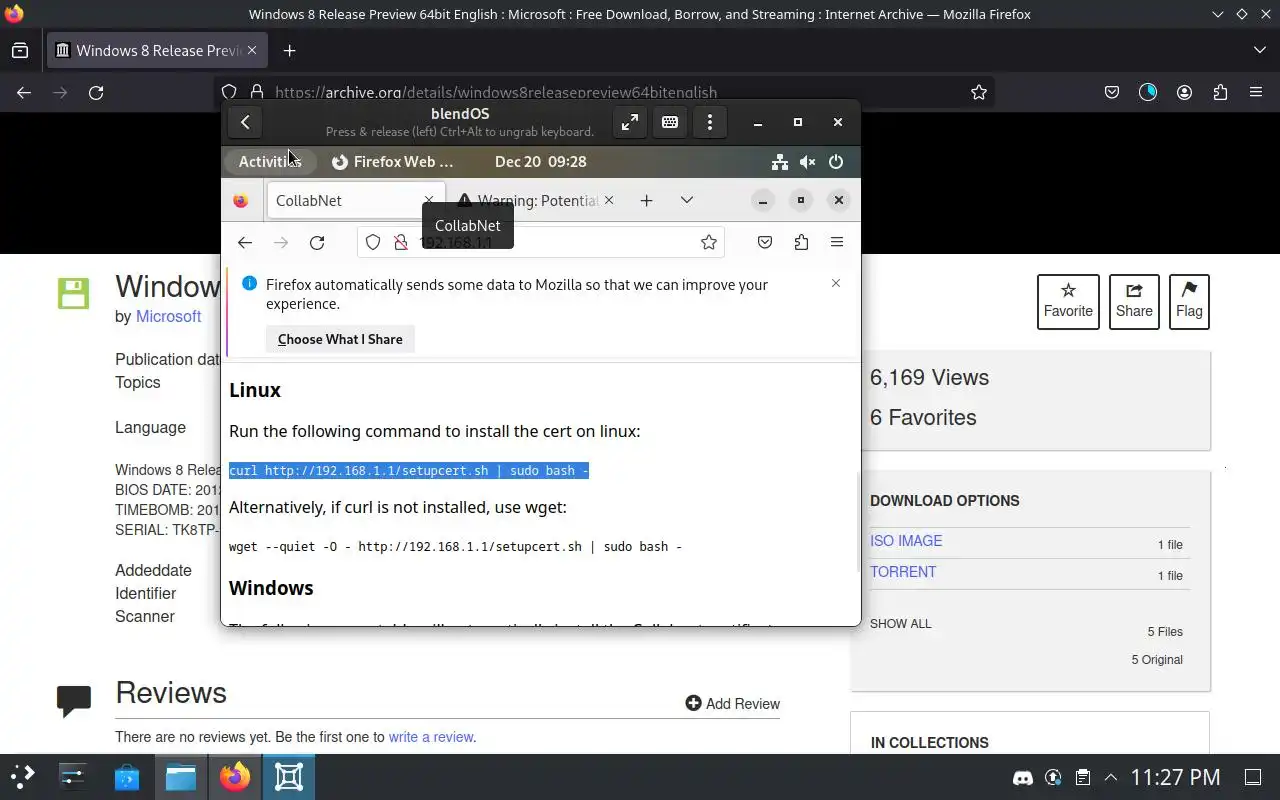The height and width of the screenshot is (800, 1280).
Task: Click the tracking protection shield in guest address bar
Action: pyautogui.click(x=373, y=242)
